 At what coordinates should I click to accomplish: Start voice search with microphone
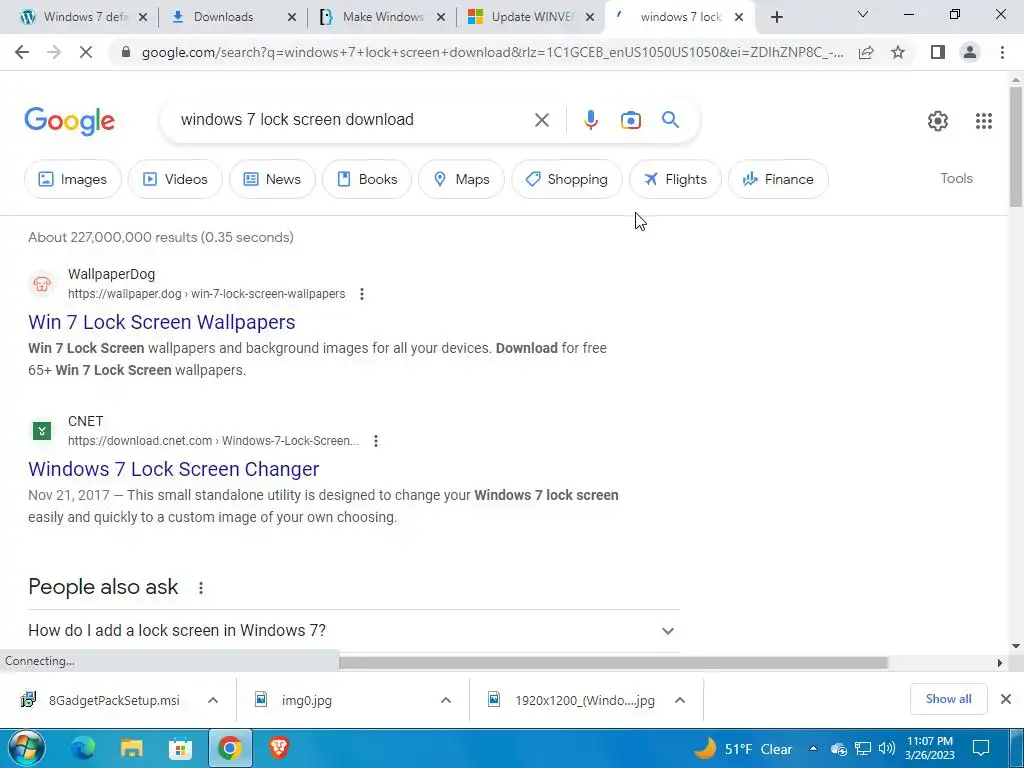pyautogui.click(x=590, y=120)
